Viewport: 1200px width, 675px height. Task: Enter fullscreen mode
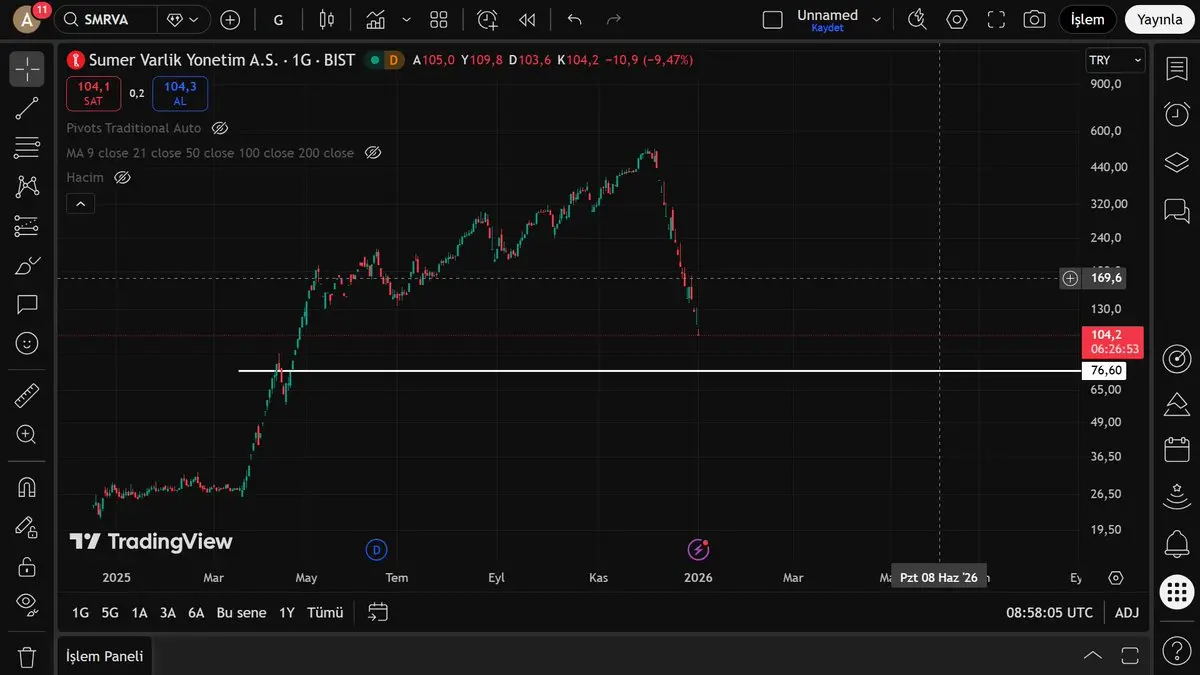[996, 19]
